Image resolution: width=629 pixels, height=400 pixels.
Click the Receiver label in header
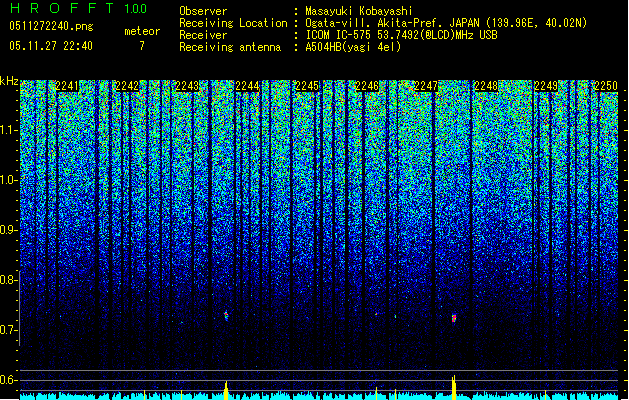(203, 35)
